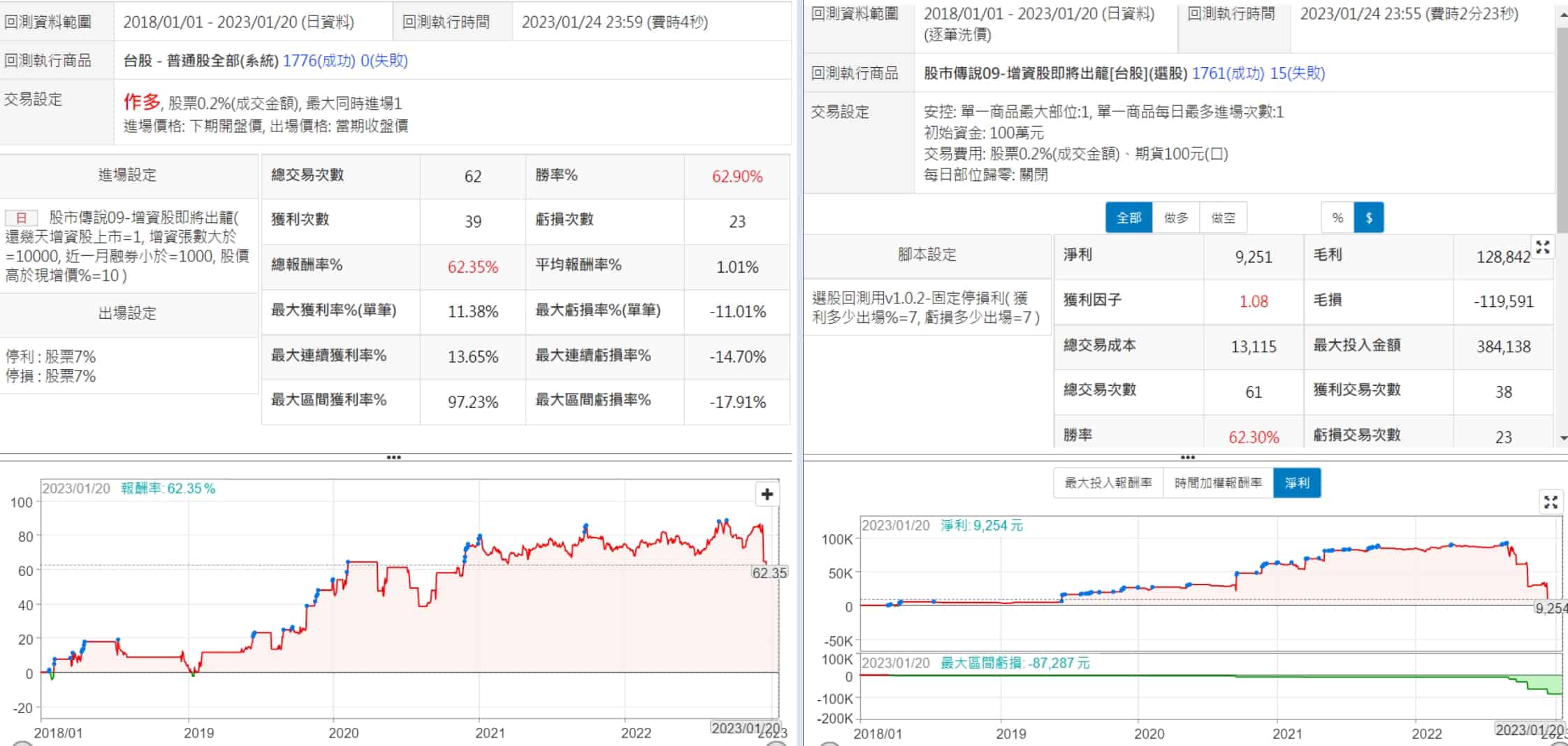Viewport: 1568px width, 746px height.
Task: Select the 淨利 chart tab
Action: click(x=1296, y=483)
